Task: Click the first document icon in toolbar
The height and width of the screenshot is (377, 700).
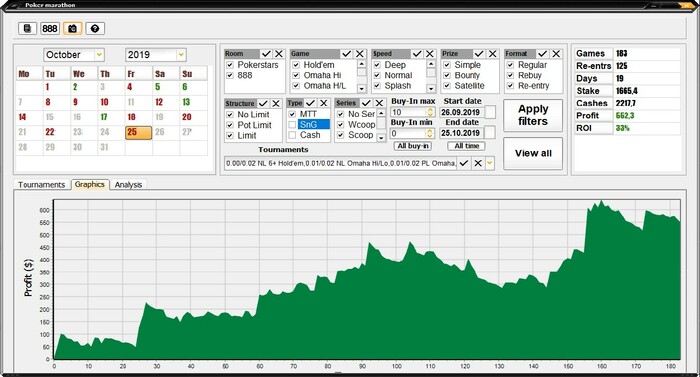Action: [27, 29]
